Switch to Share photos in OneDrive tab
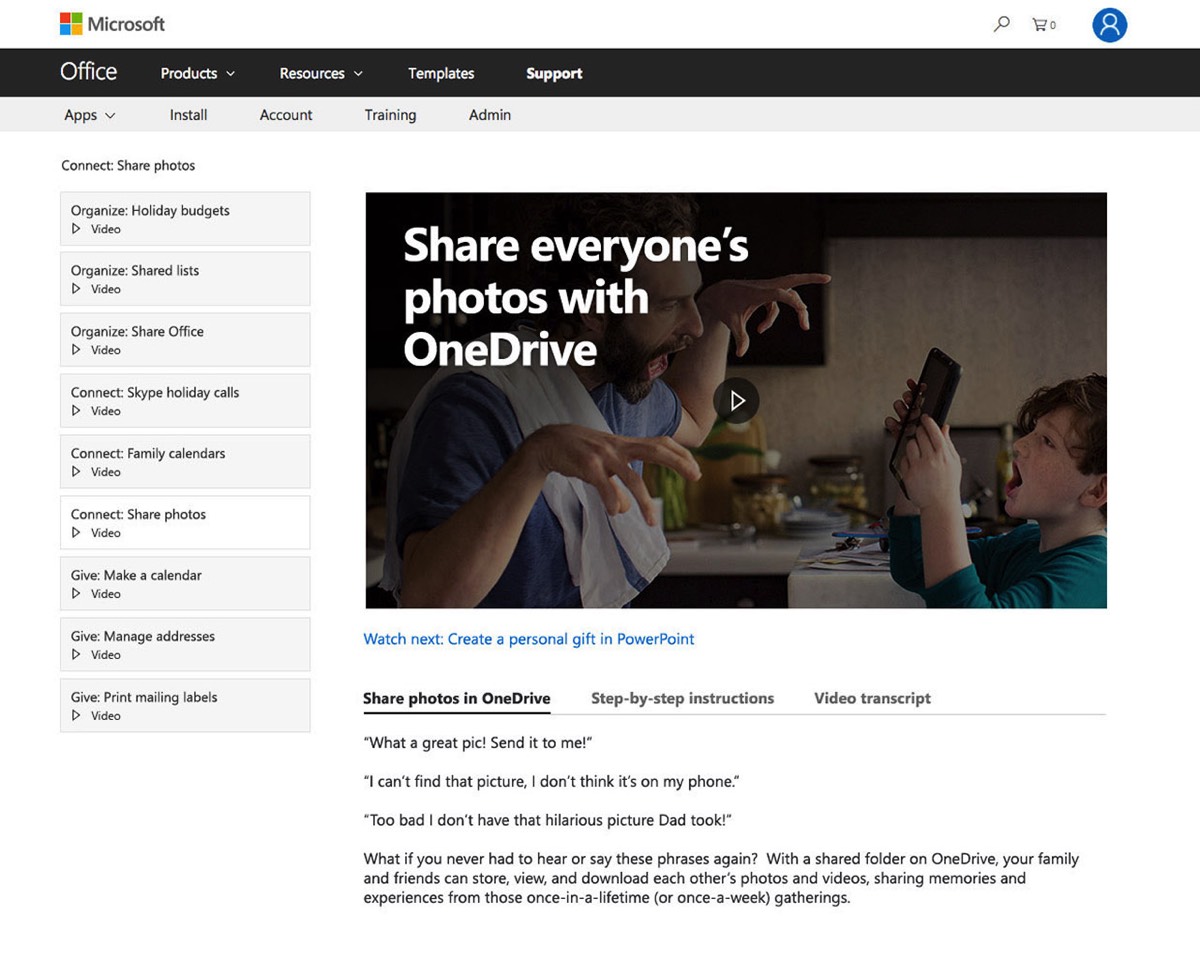 coord(457,699)
